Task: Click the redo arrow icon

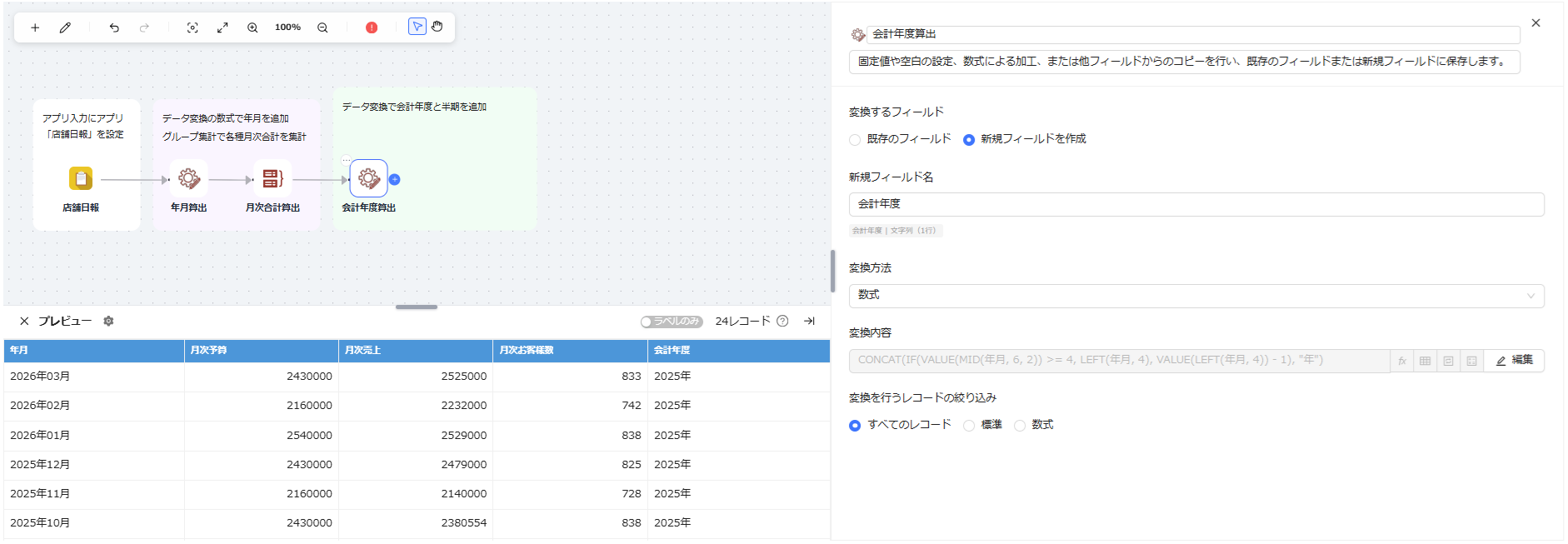Action: 144,27
